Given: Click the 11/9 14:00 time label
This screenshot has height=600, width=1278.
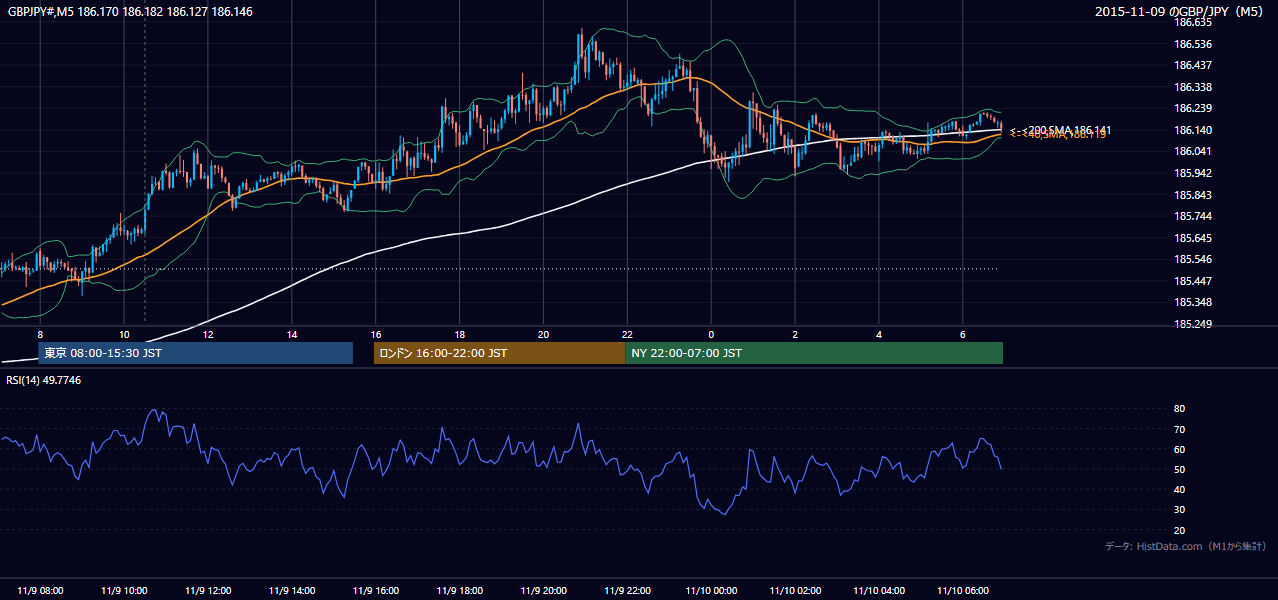Looking at the screenshot, I should (292, 590).
